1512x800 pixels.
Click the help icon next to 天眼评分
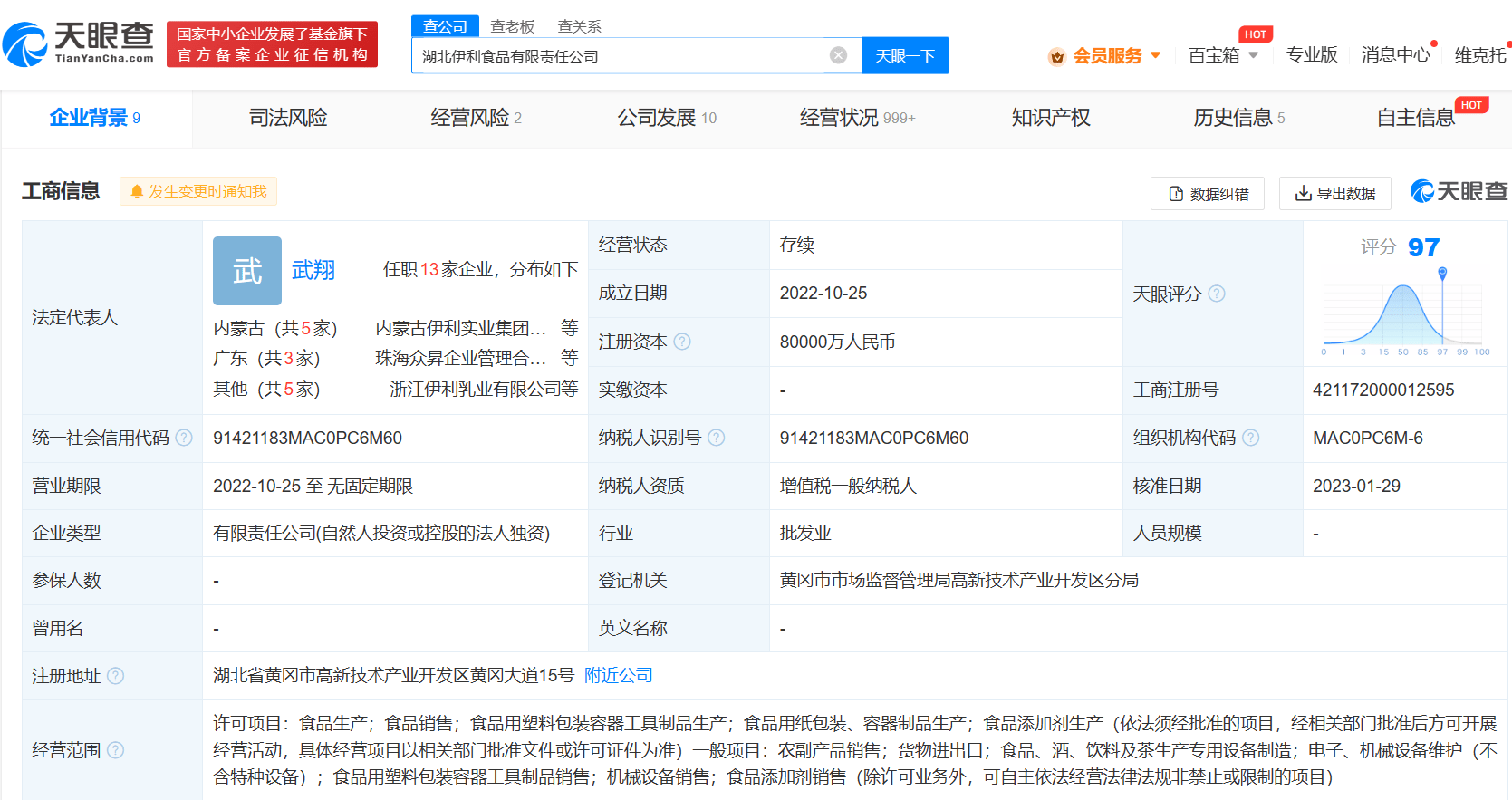pos(1217,294)
